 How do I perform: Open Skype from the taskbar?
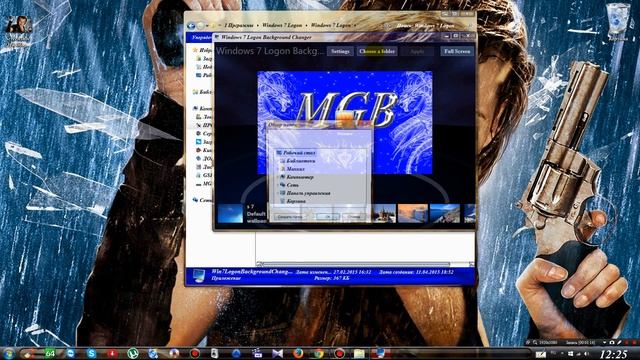click(91, 353)
